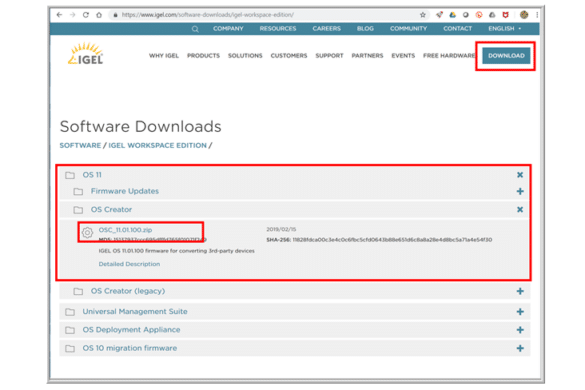Click the browser address bar URL
585x390 pixels.
point(207,15)
